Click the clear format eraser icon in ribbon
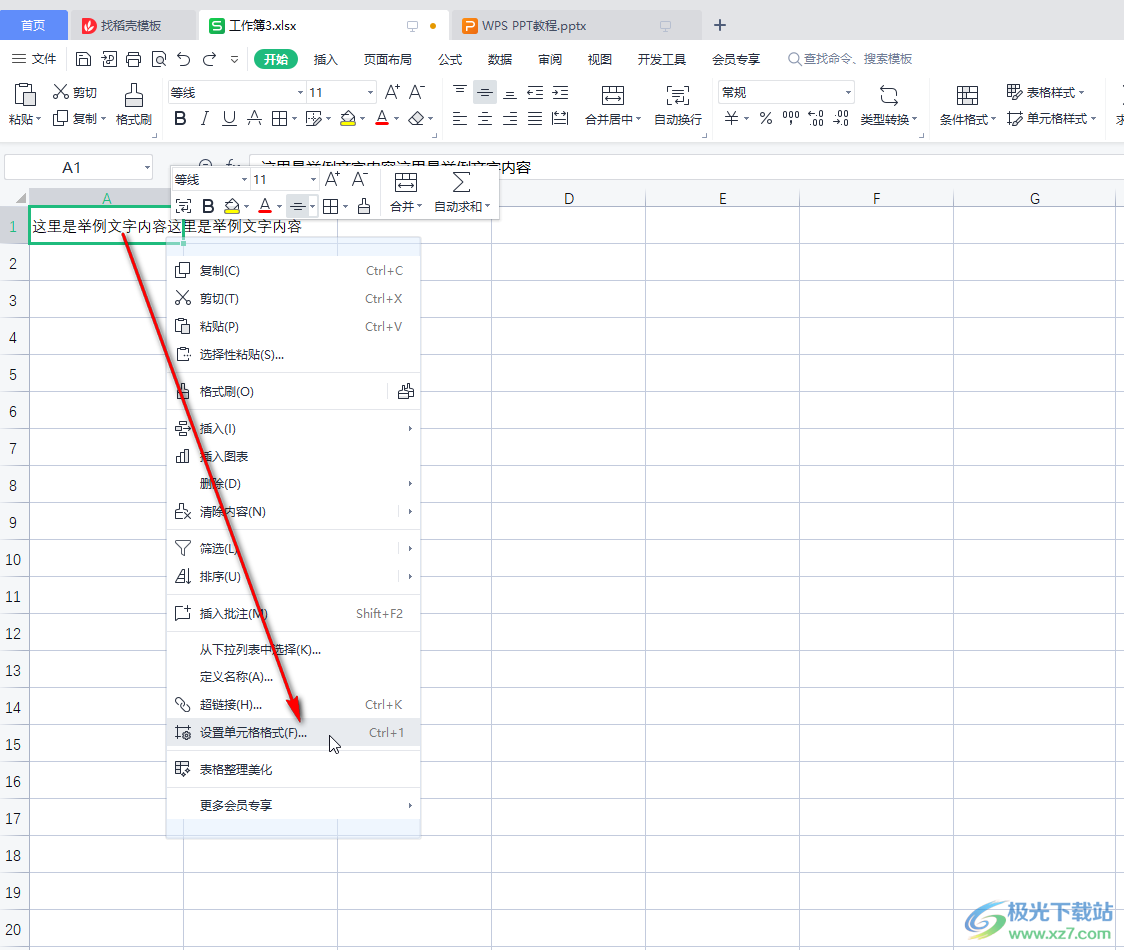Viewport: 1124px width, 950px height. click(x=416, y=118)
